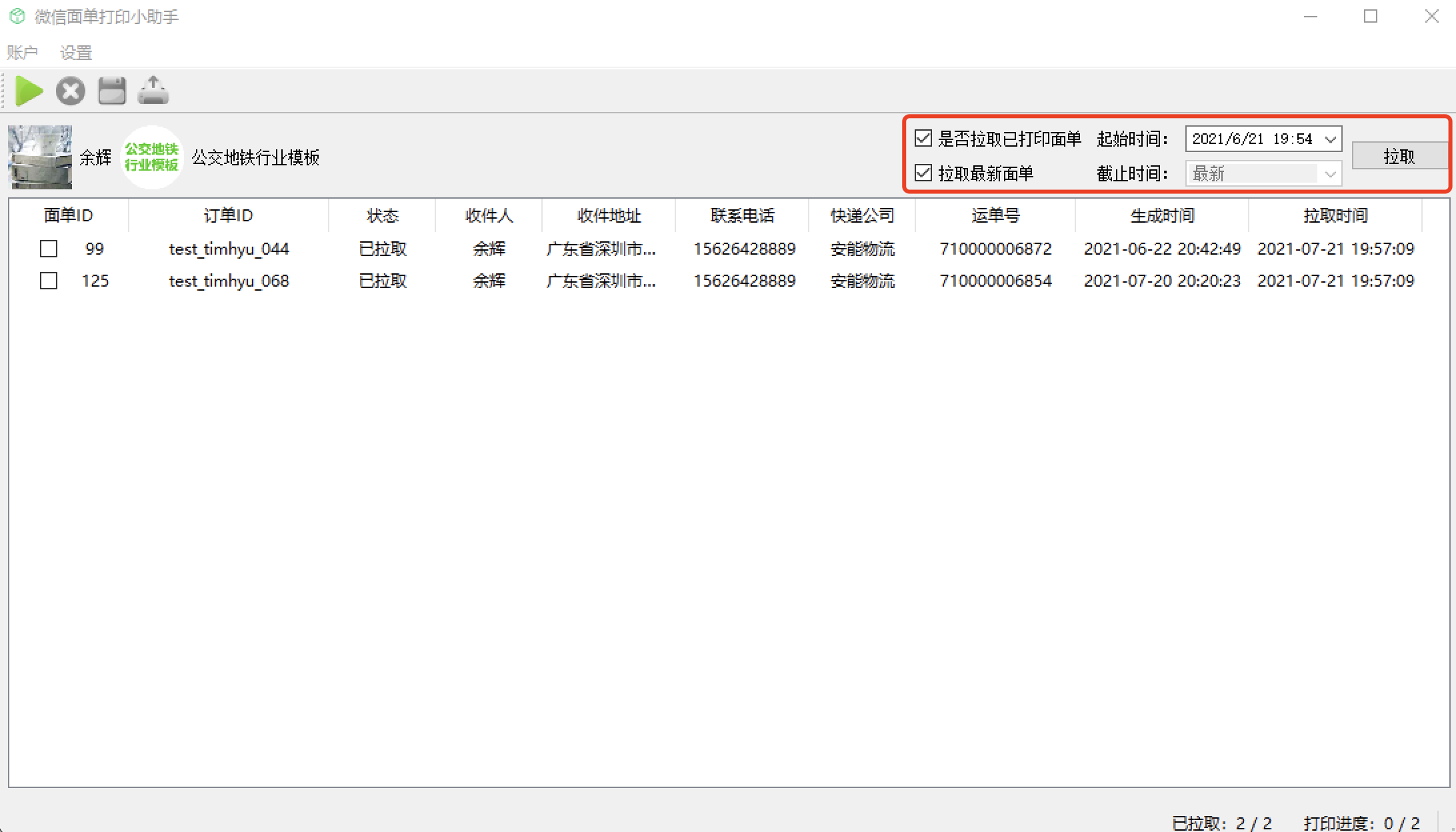Click the green play start icon
The height and width of the screenshot is (832, 1456).
29,91
